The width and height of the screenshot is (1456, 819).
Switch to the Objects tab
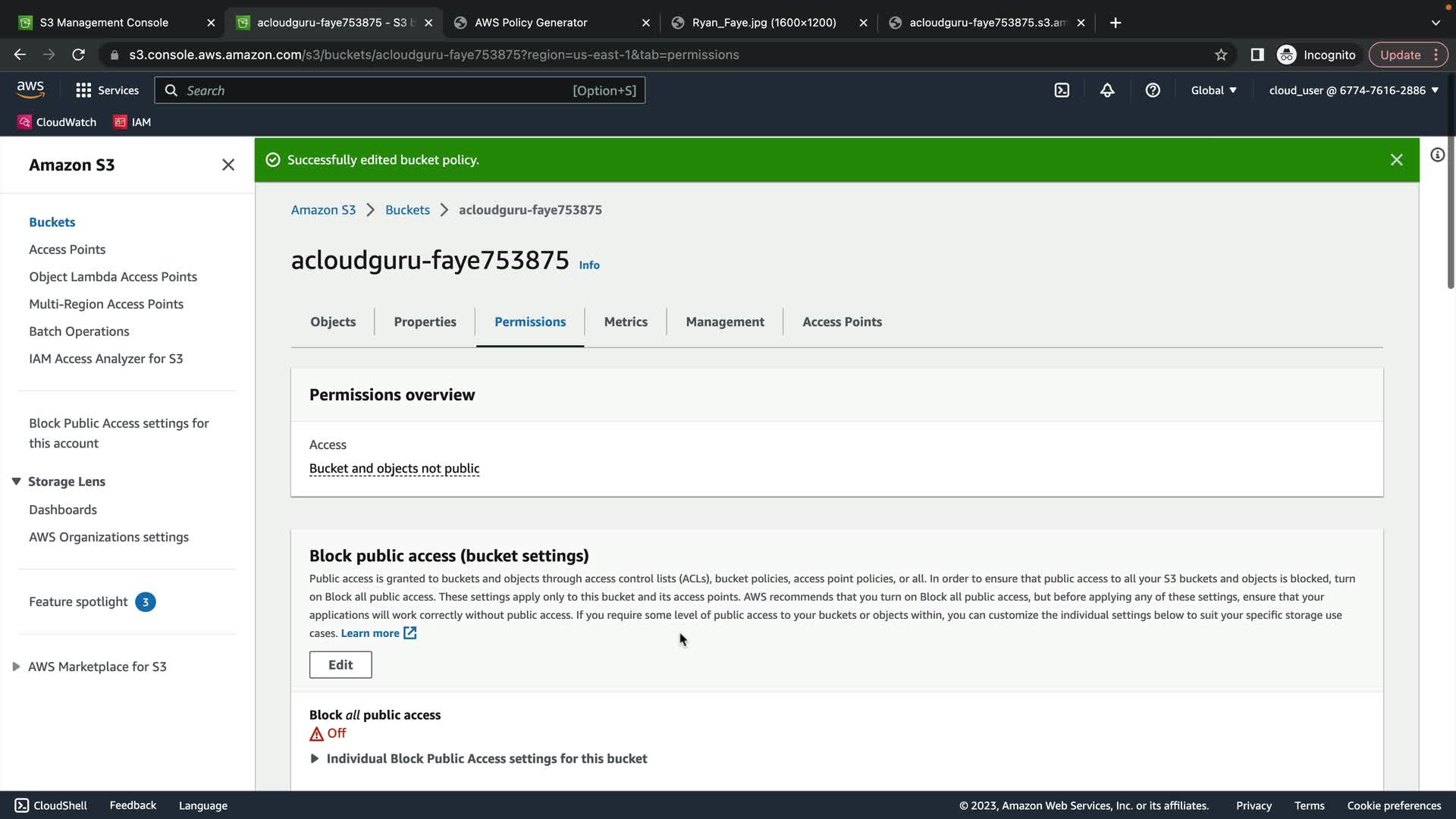click(333, 322)
